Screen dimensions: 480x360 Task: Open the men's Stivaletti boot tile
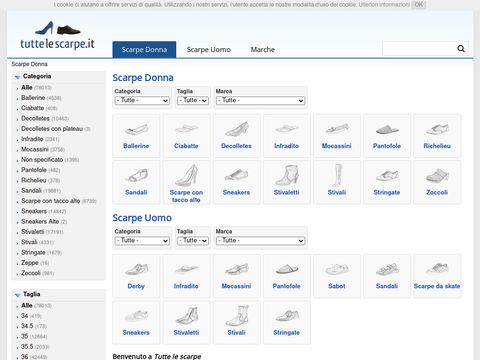point(186,322)
